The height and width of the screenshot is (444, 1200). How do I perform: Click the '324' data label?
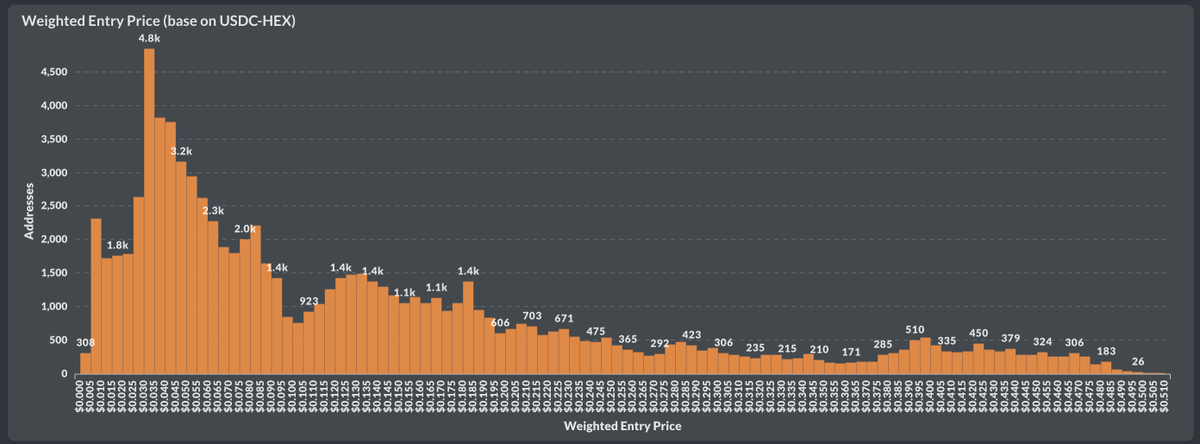click(1043, 342)
